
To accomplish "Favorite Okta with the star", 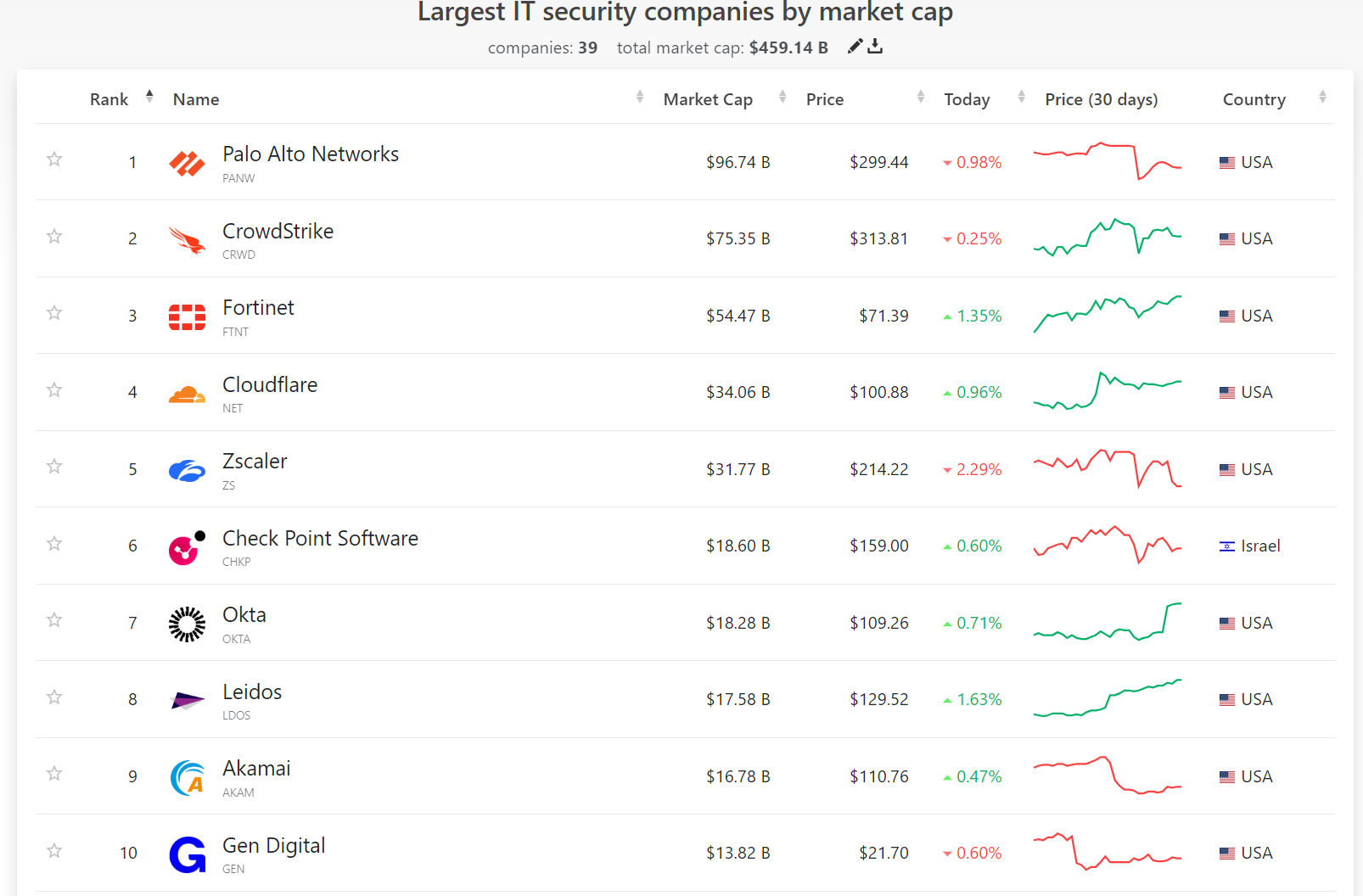I will pyautogui.click(x=54, y=619).
